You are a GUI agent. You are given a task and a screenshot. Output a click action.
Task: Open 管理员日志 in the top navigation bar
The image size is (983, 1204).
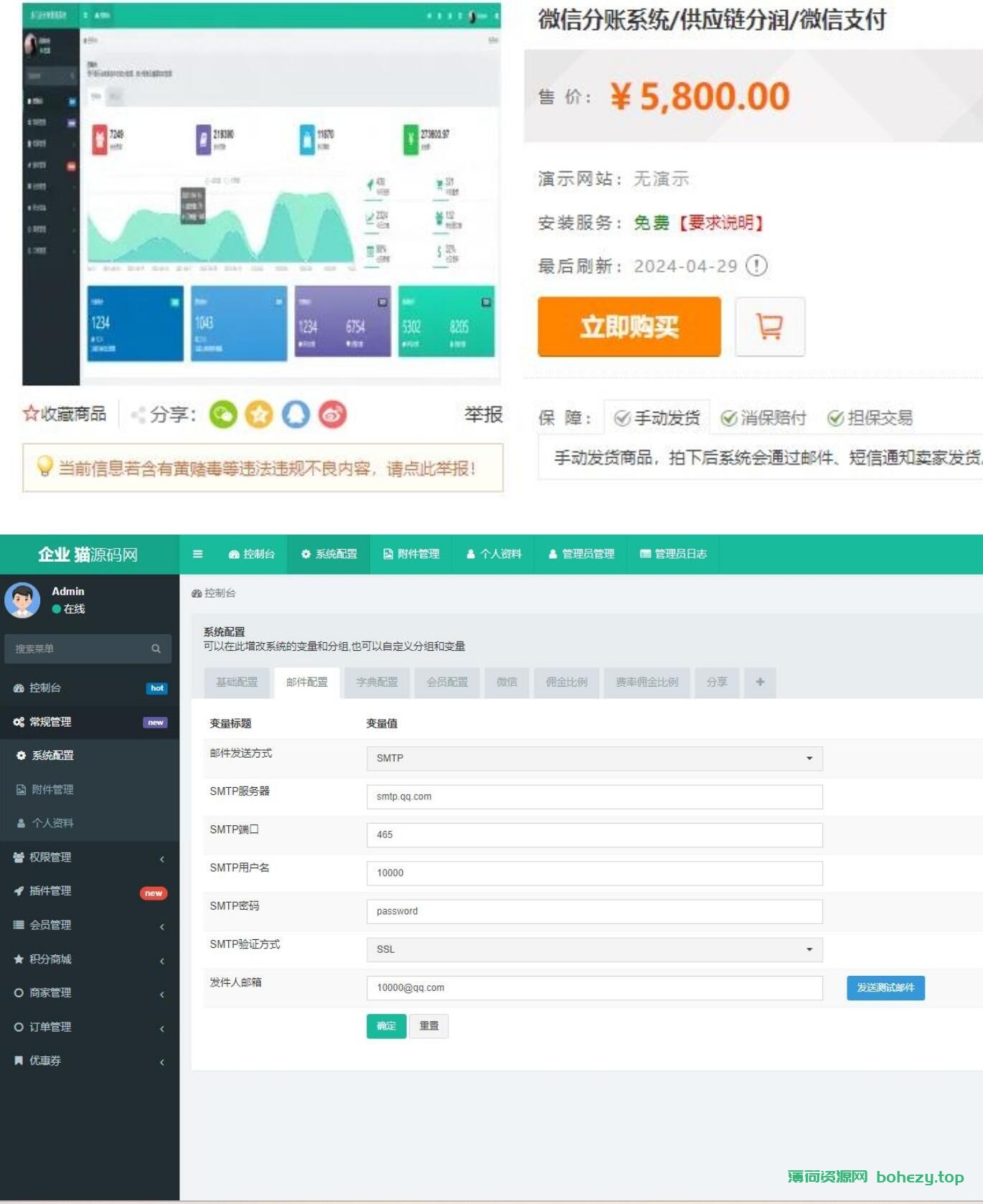tap(673, 554)
